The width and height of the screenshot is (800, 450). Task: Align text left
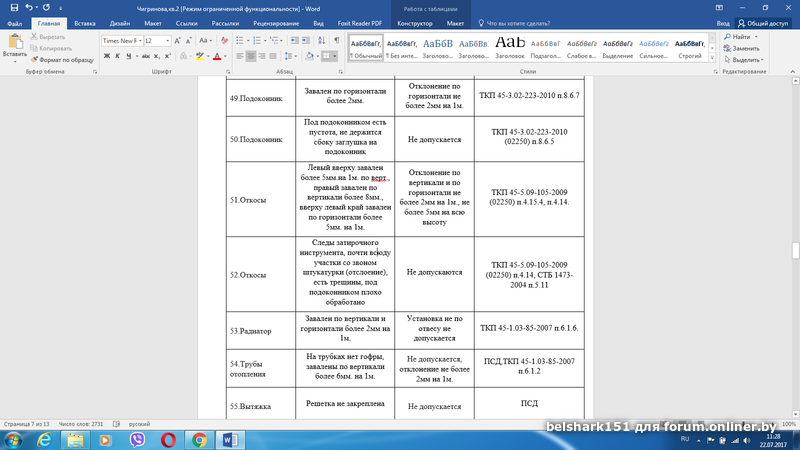(x=240, y=56)
